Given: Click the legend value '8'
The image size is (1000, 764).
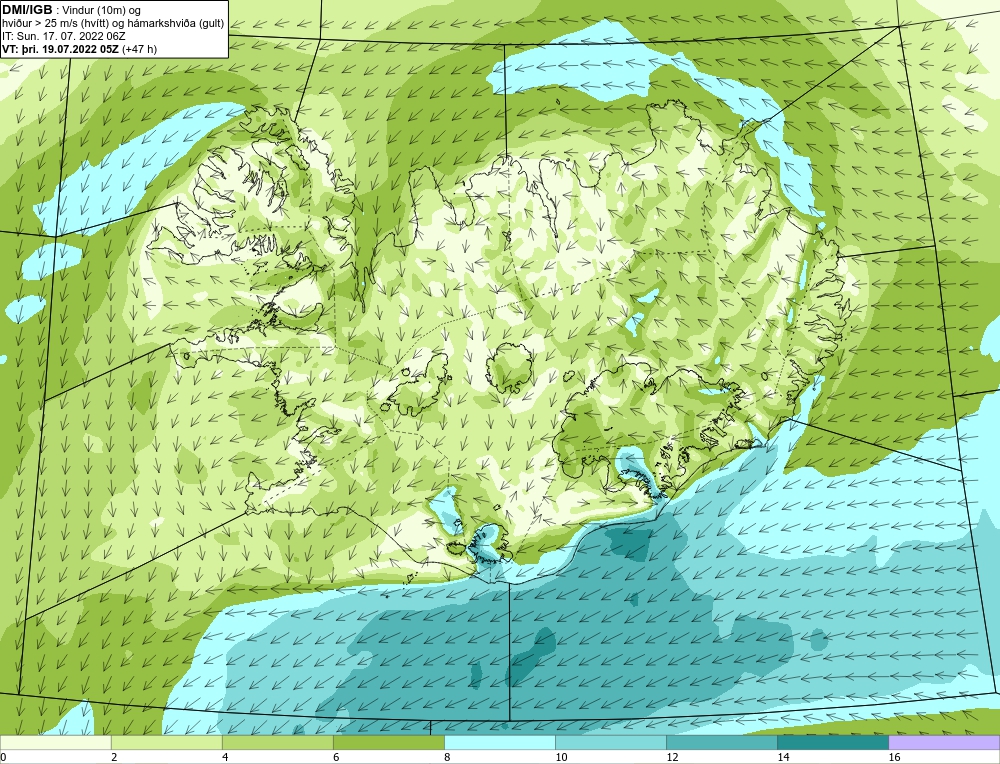Looking at the screenshot, I should (x=447, y=757).
